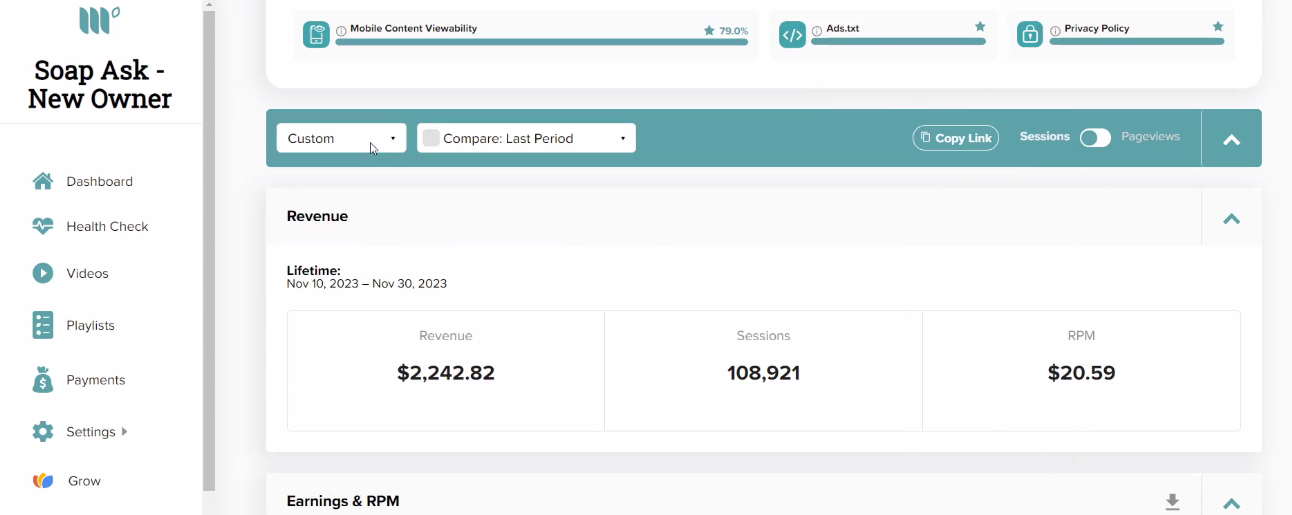Check the Compare: Last Period checkbox
This screenshot has height=515, width=1292.
point(431,138)
